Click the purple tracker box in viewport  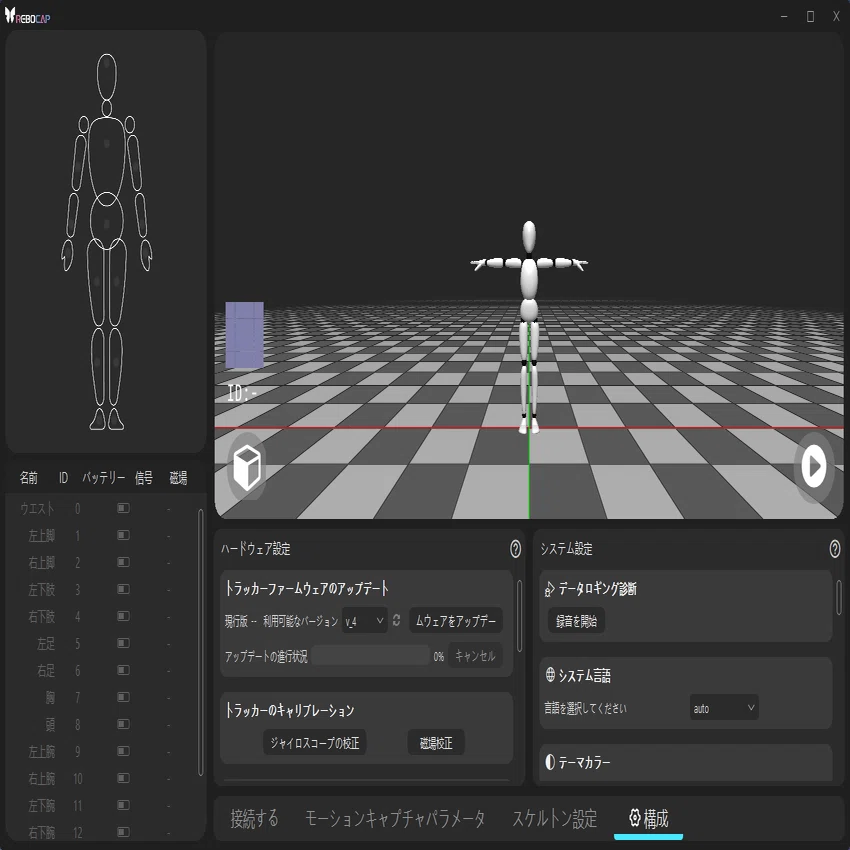coord(244,335)
